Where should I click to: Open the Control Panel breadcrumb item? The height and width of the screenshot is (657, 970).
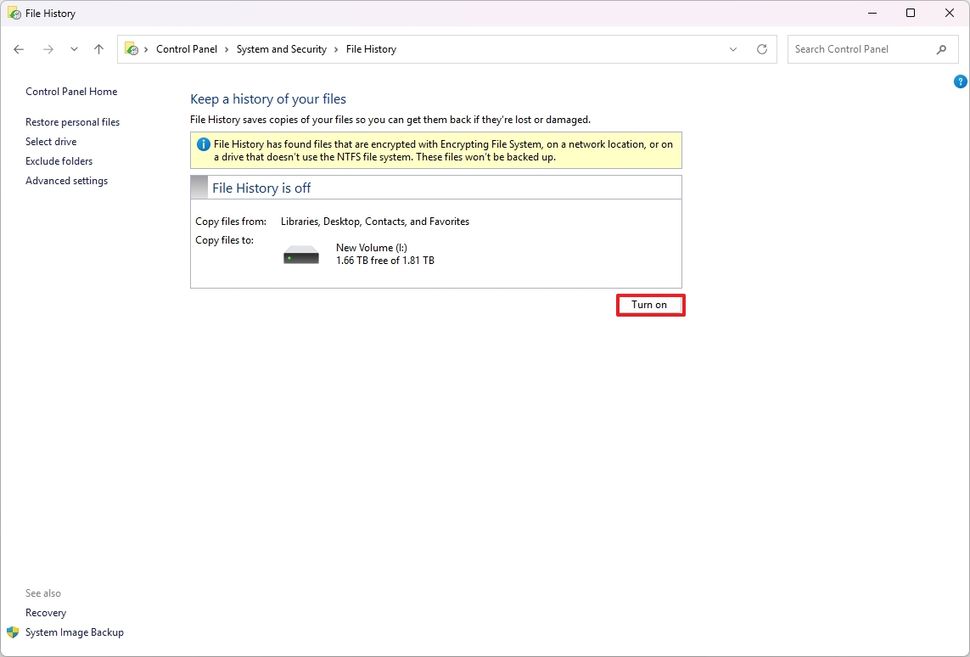click(185, 48)
